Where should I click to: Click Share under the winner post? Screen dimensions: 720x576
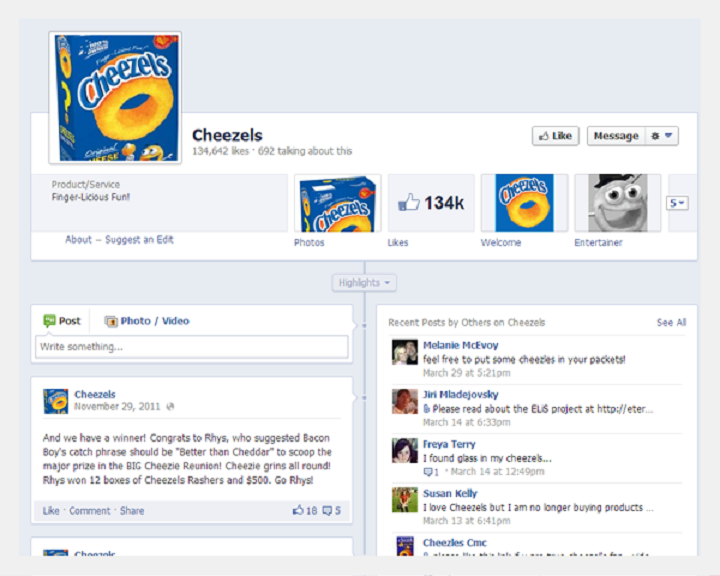point(132,511)
